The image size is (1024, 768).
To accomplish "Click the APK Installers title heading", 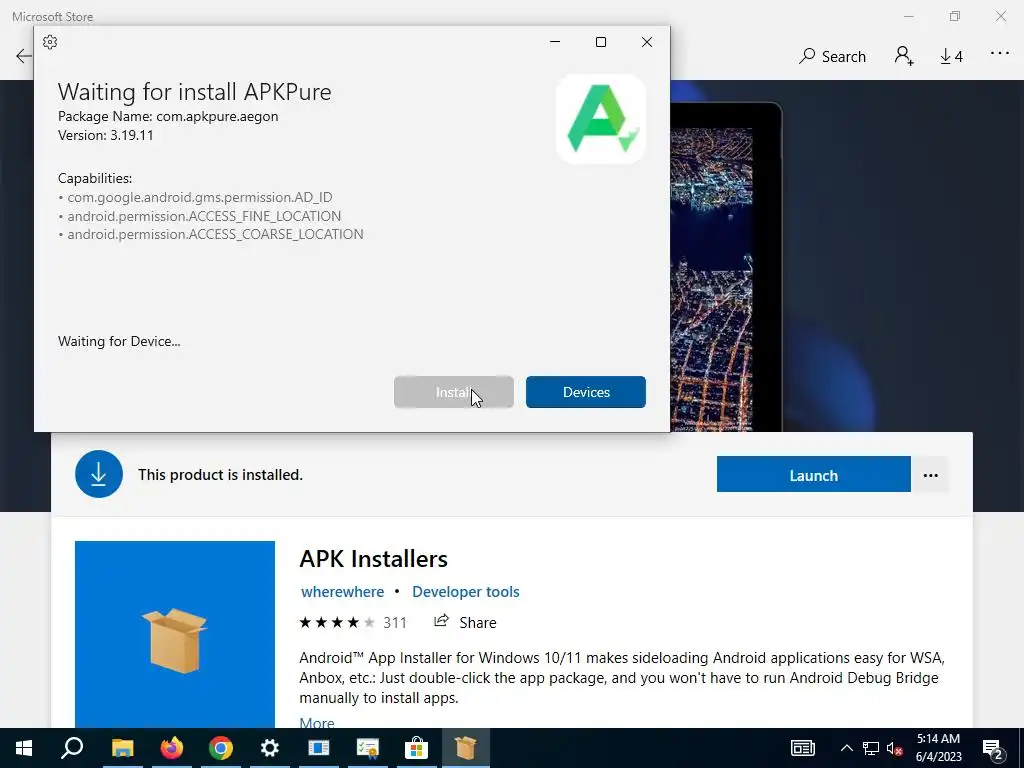I will pyautogui.click(x=374, y=559).
